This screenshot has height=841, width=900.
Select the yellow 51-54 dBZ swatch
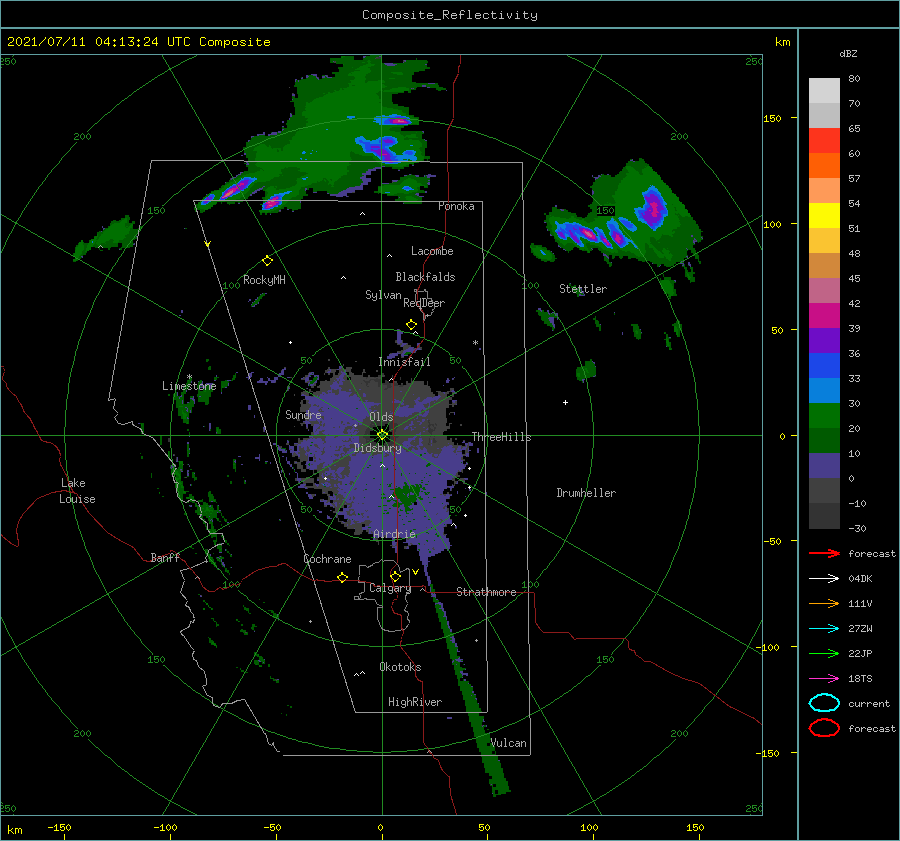pos(824,216)
